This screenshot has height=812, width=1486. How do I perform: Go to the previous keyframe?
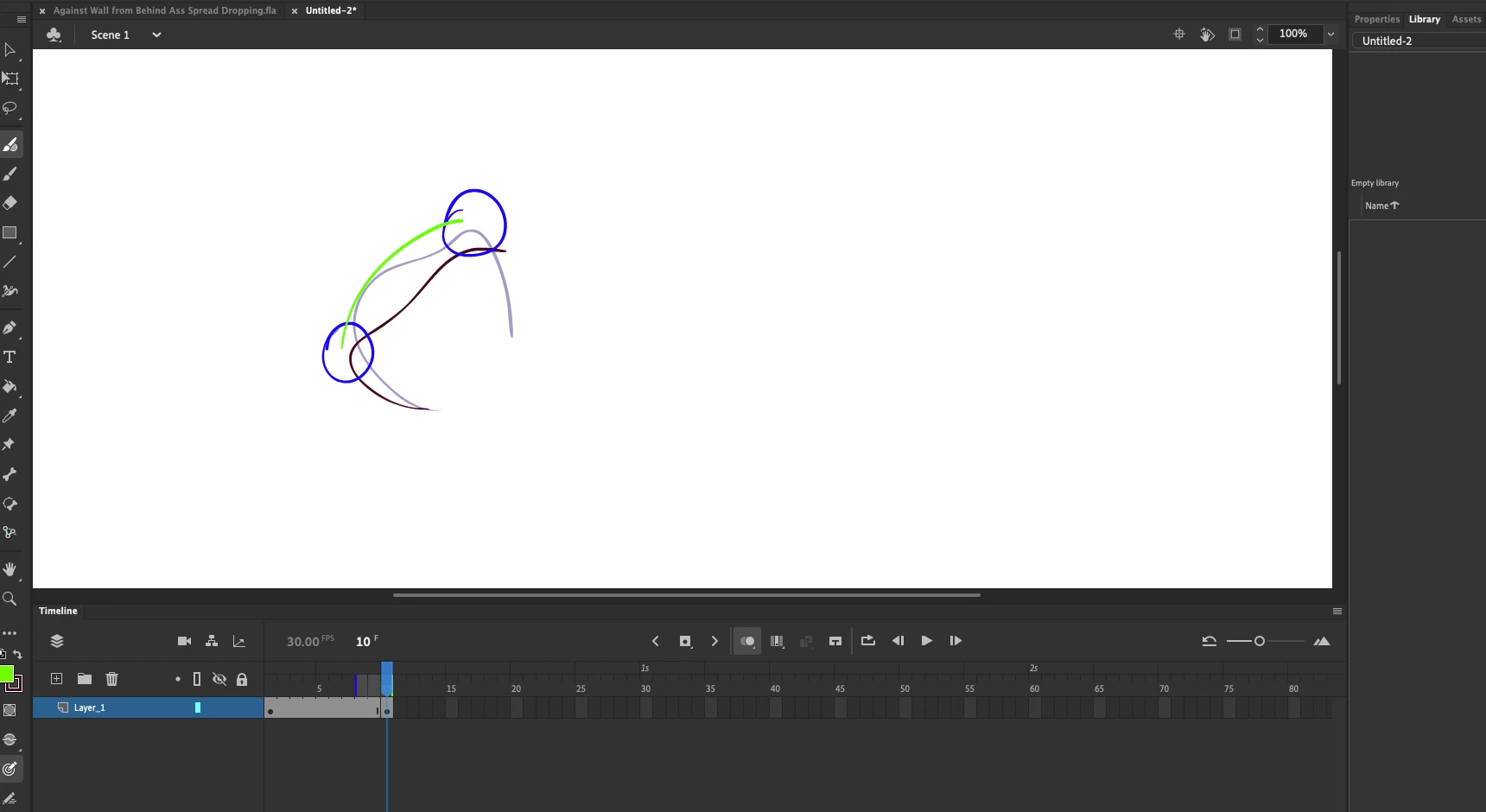[656, 641]
